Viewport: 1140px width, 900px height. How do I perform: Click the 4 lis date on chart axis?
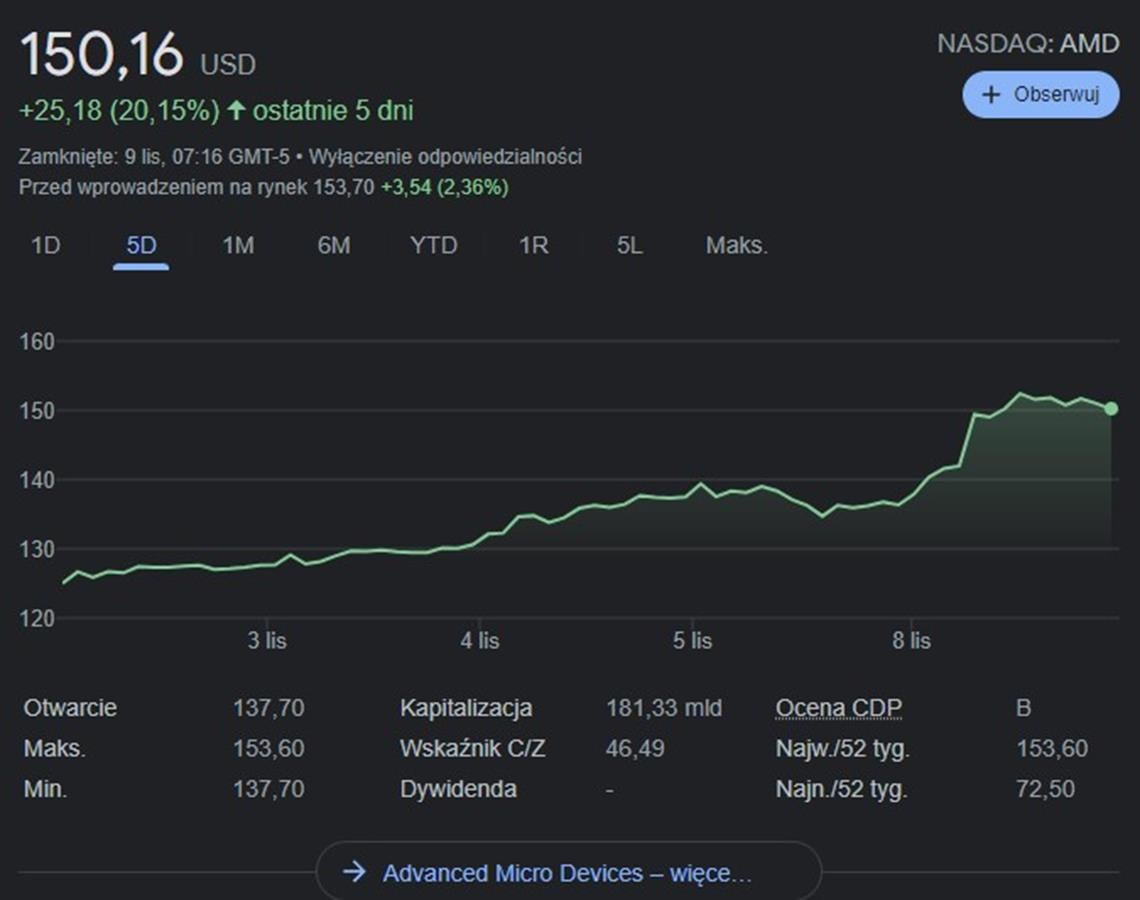point(480,641)
